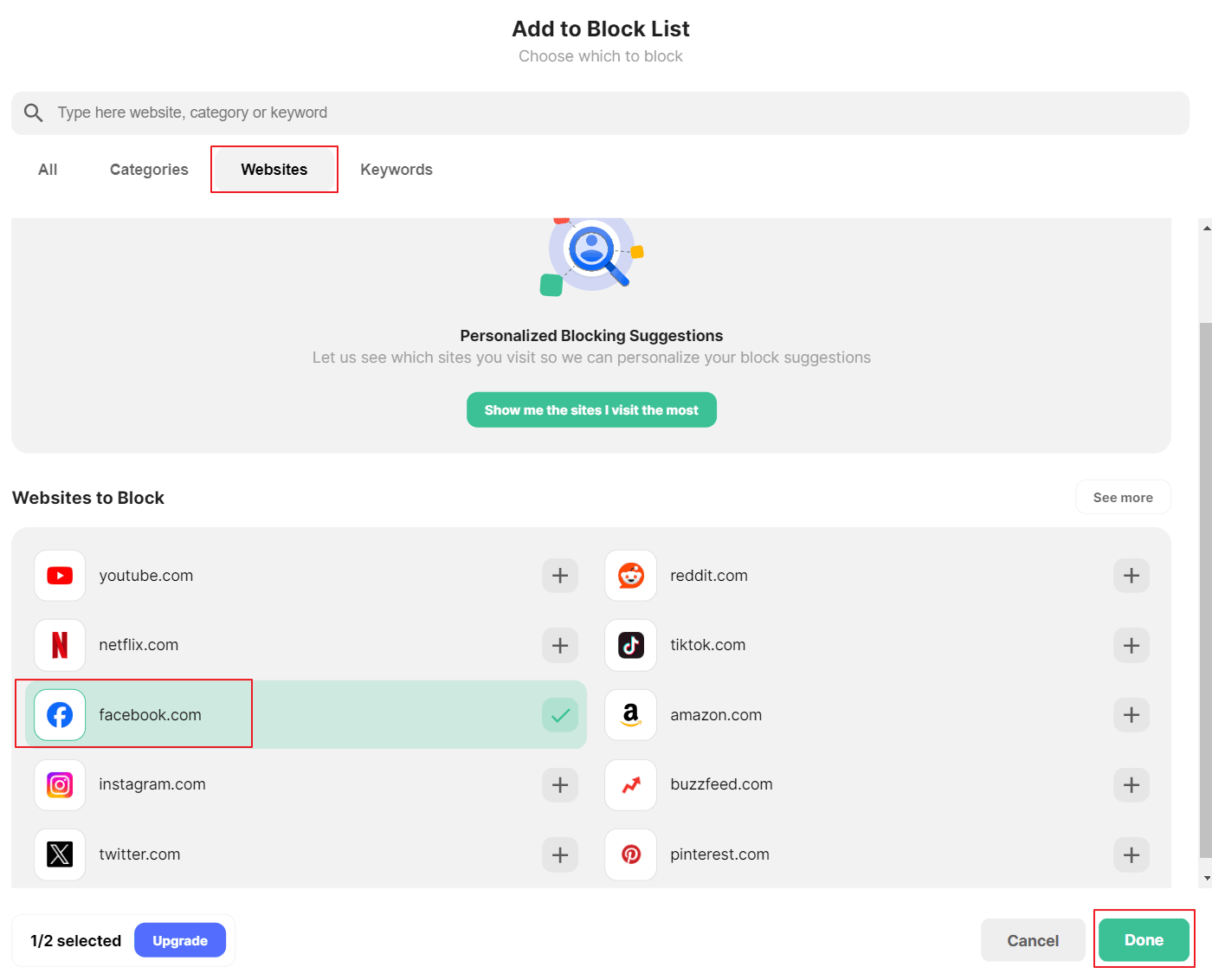
Task: Add tiktok.com with its plus button
Action: coord(1131,645)
